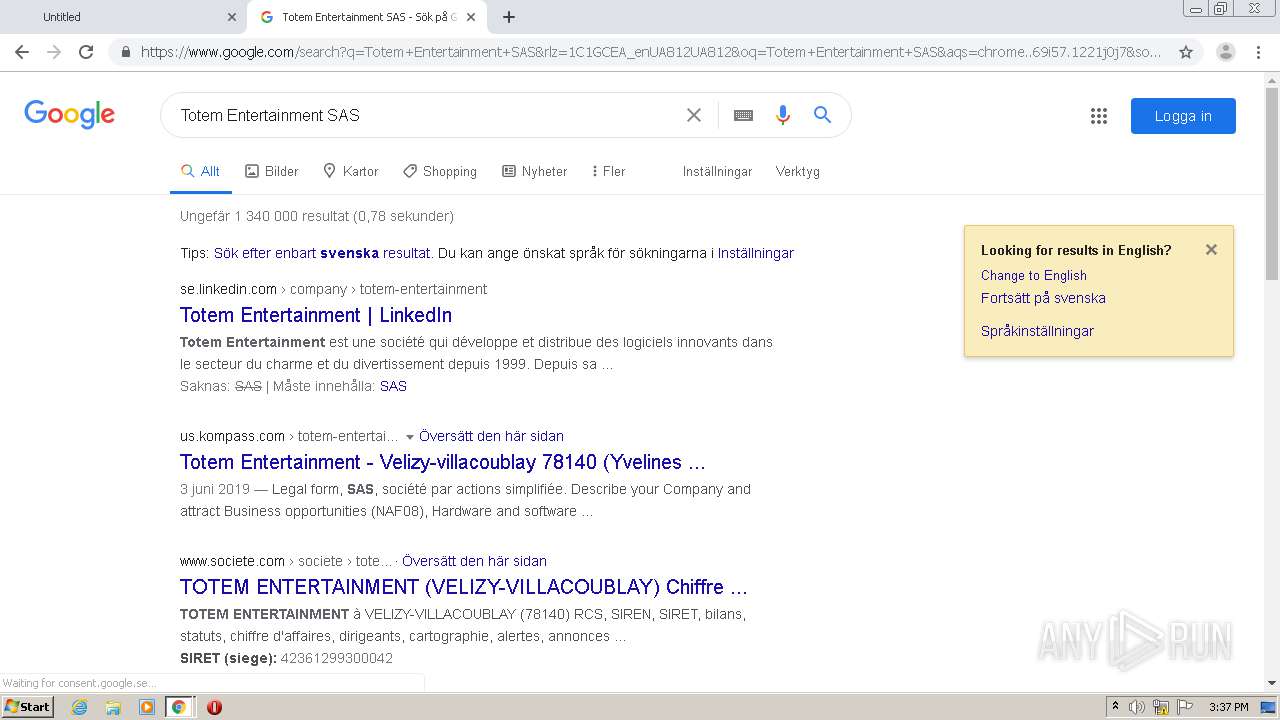
Task: Open the Verktyg search tools
Action: (797, 171)
